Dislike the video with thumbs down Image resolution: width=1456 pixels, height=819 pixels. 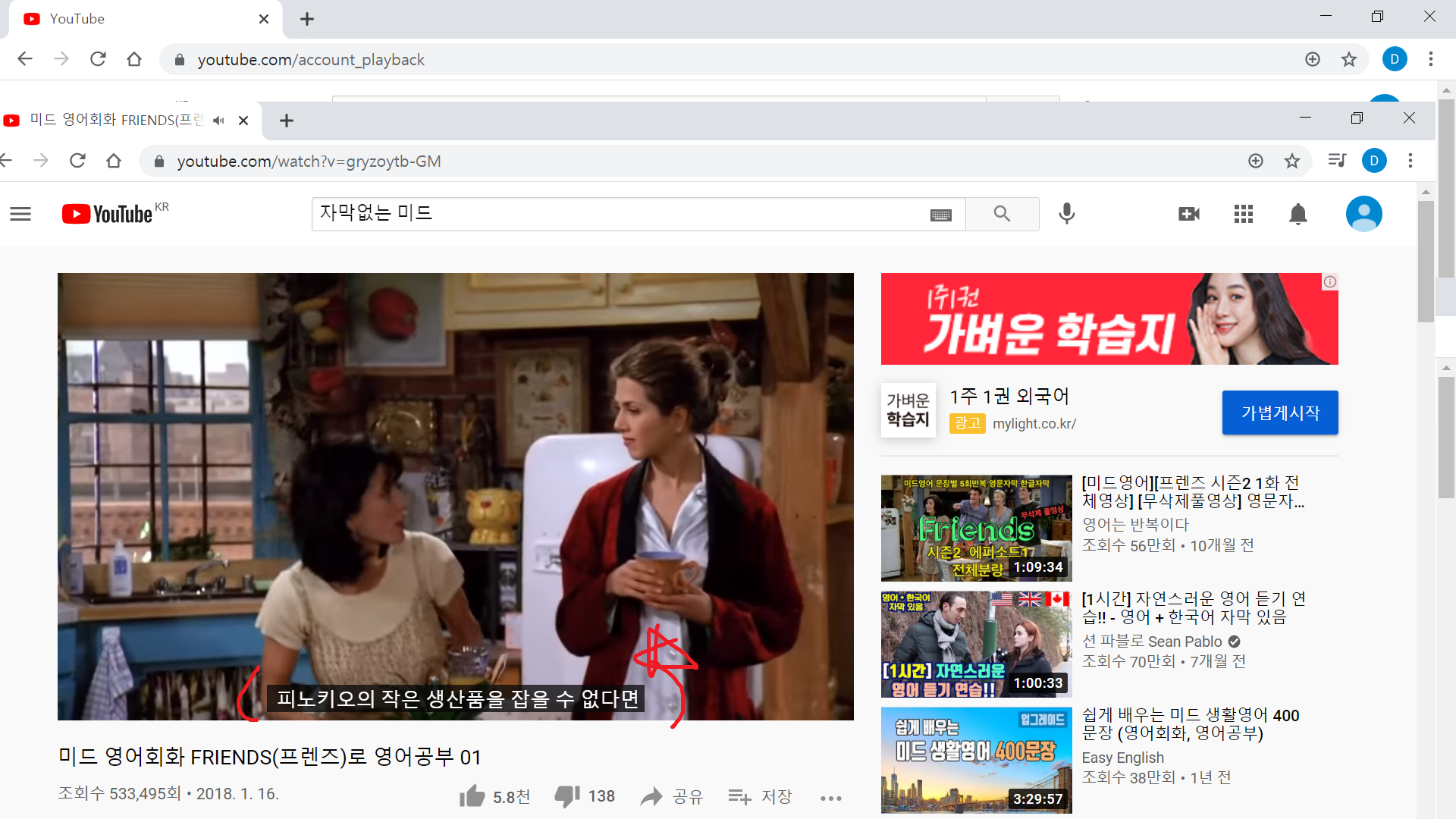click(x=566, y=796)
